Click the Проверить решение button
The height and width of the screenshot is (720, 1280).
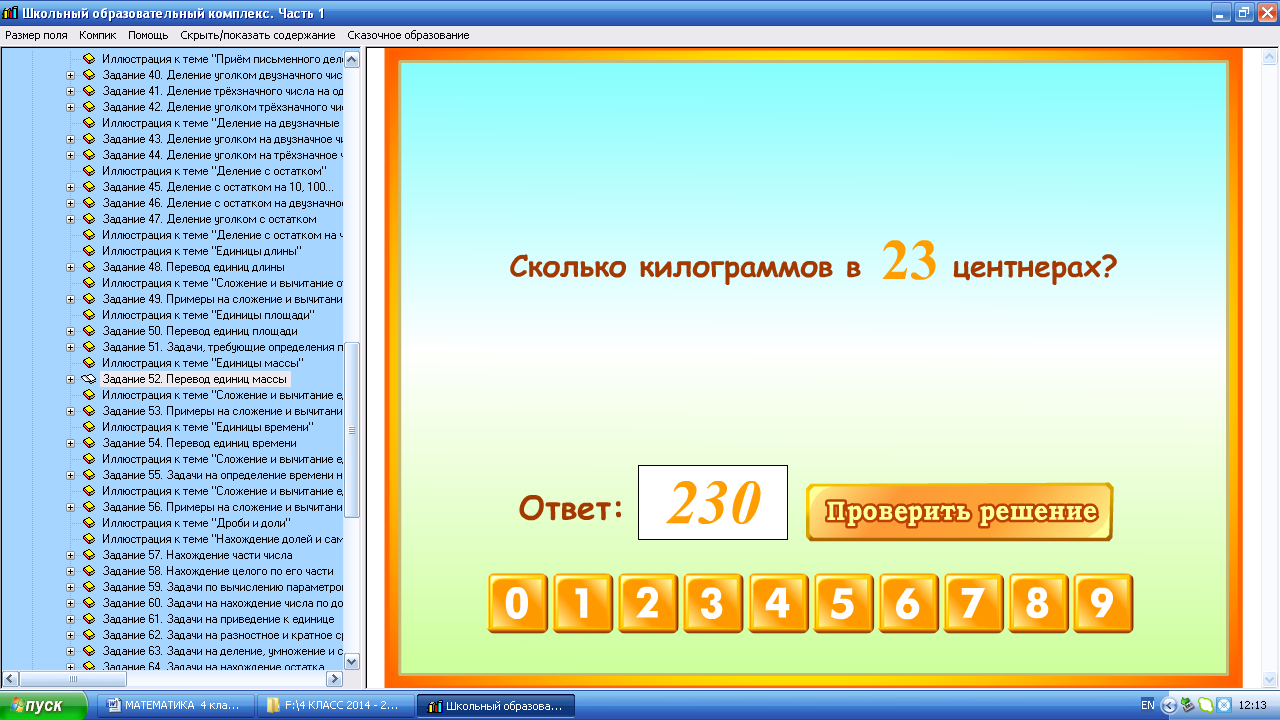click(x=959, y=512)
